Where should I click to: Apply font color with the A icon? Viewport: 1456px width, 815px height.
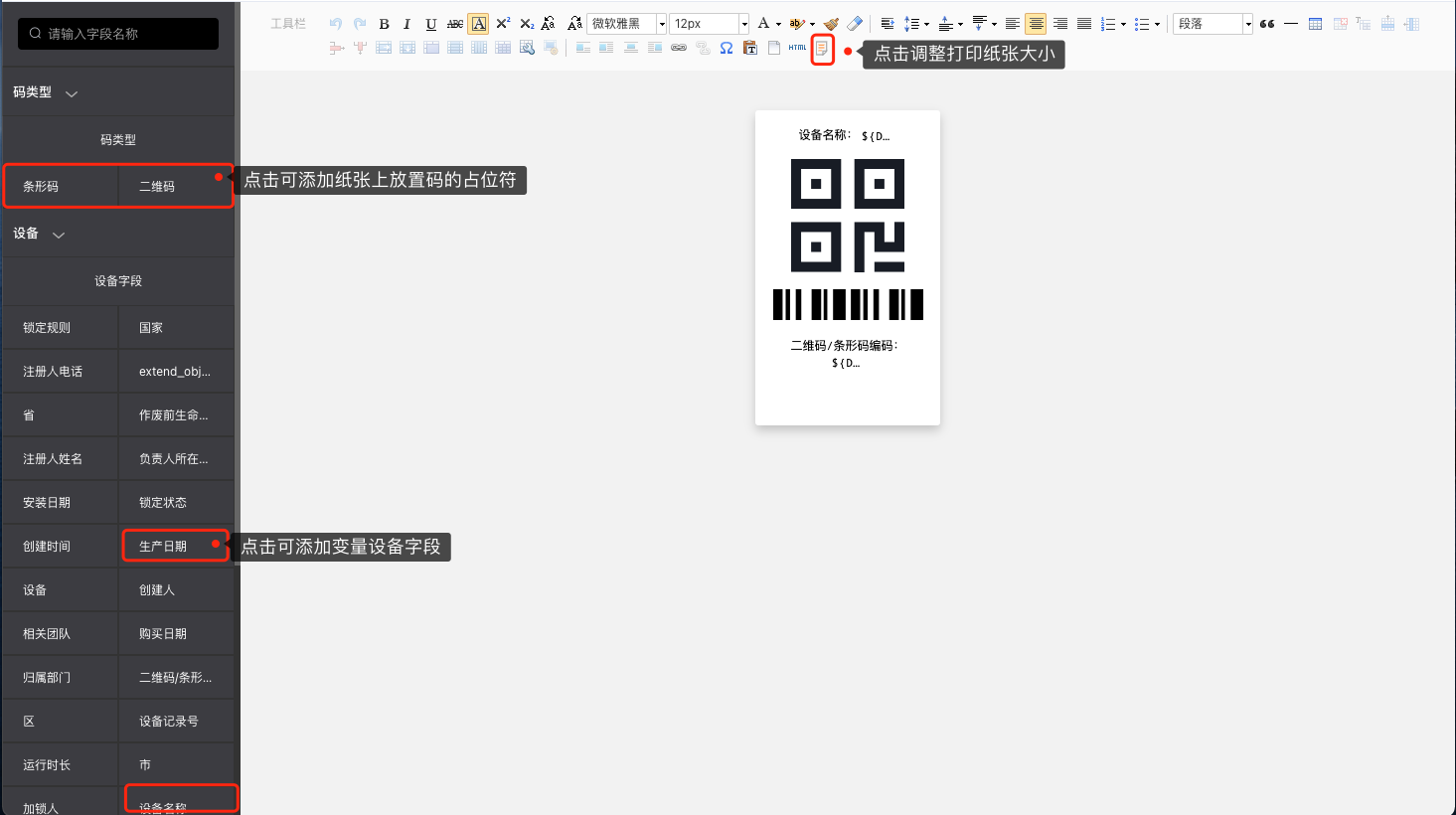[763, 24]
